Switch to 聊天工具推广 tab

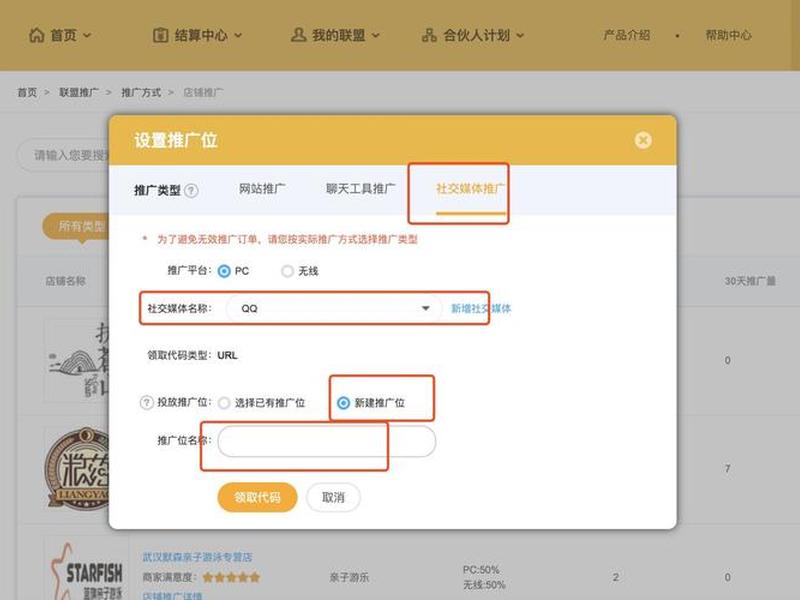pos(361,189)
